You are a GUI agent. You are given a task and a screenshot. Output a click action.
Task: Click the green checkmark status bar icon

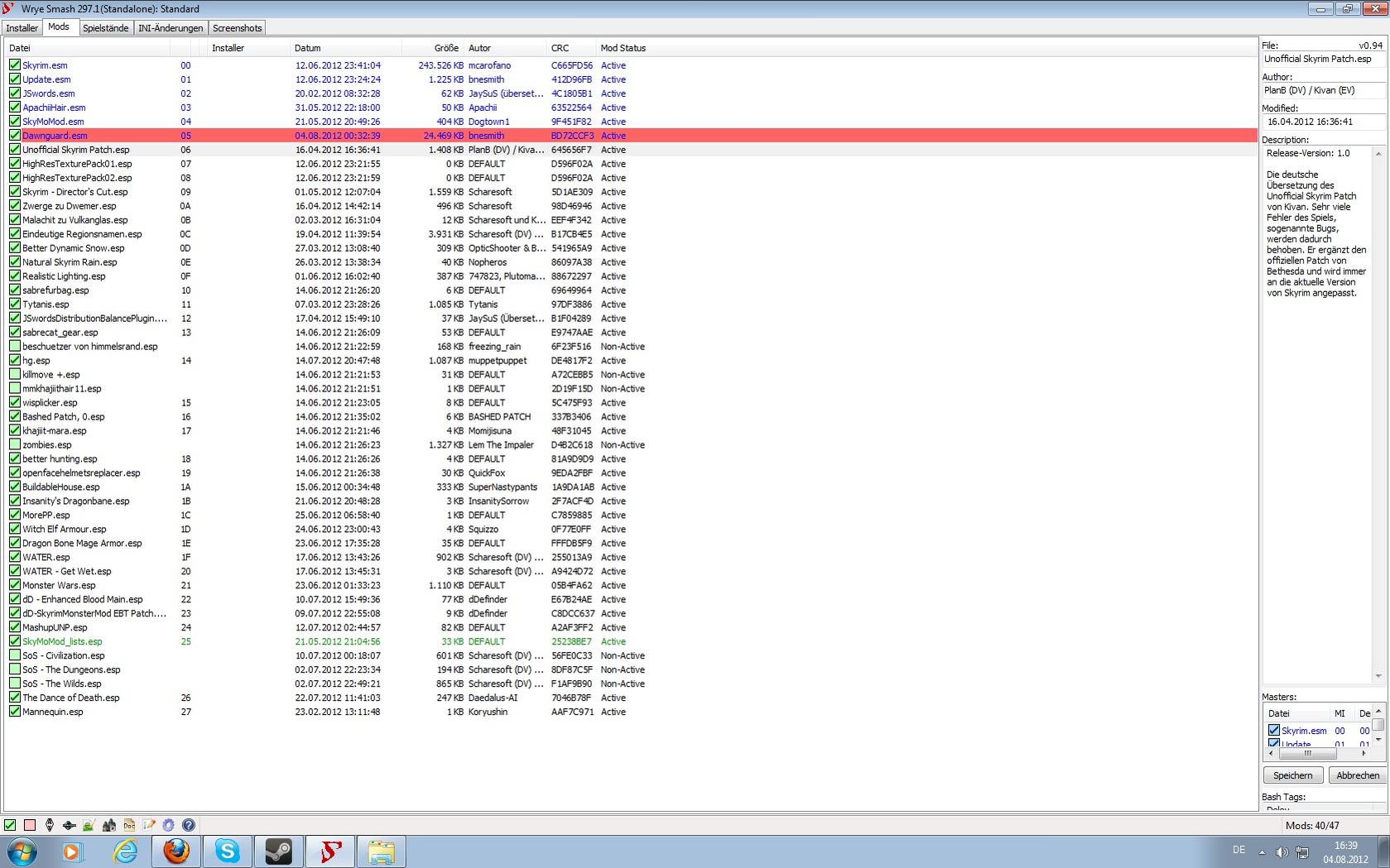point(10,825)
